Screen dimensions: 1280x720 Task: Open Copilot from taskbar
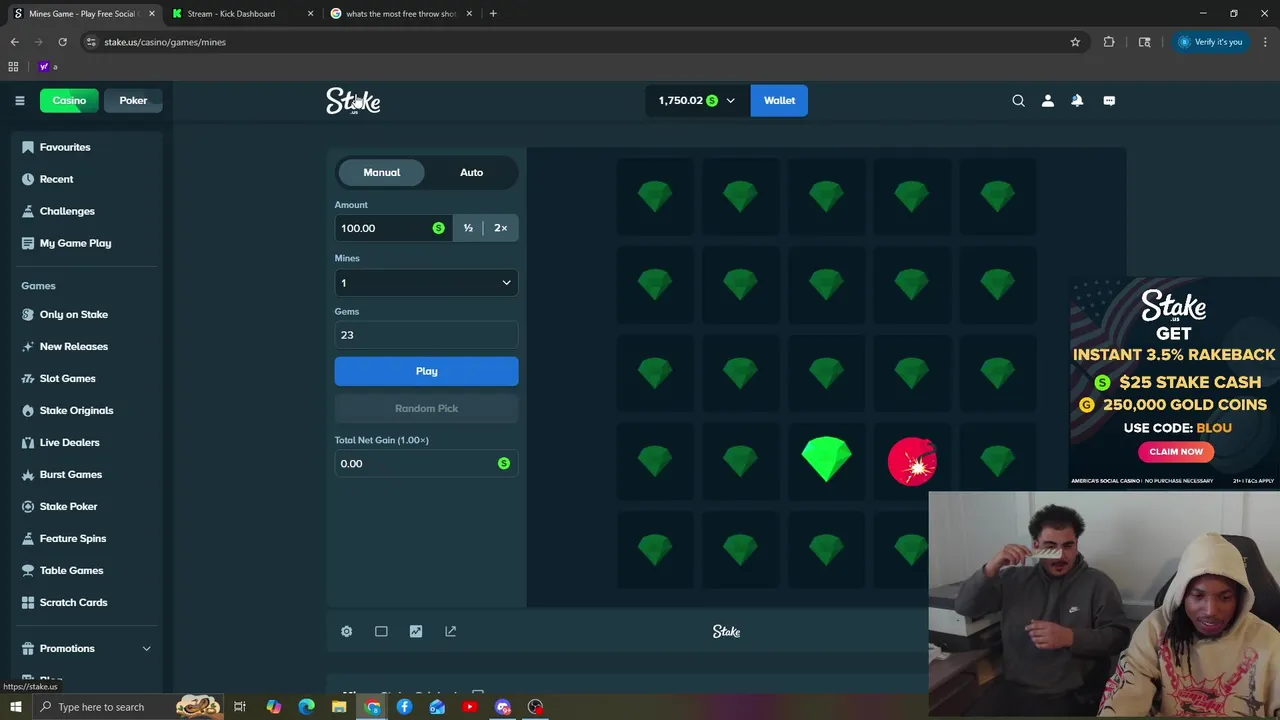[x=273, y=707]
